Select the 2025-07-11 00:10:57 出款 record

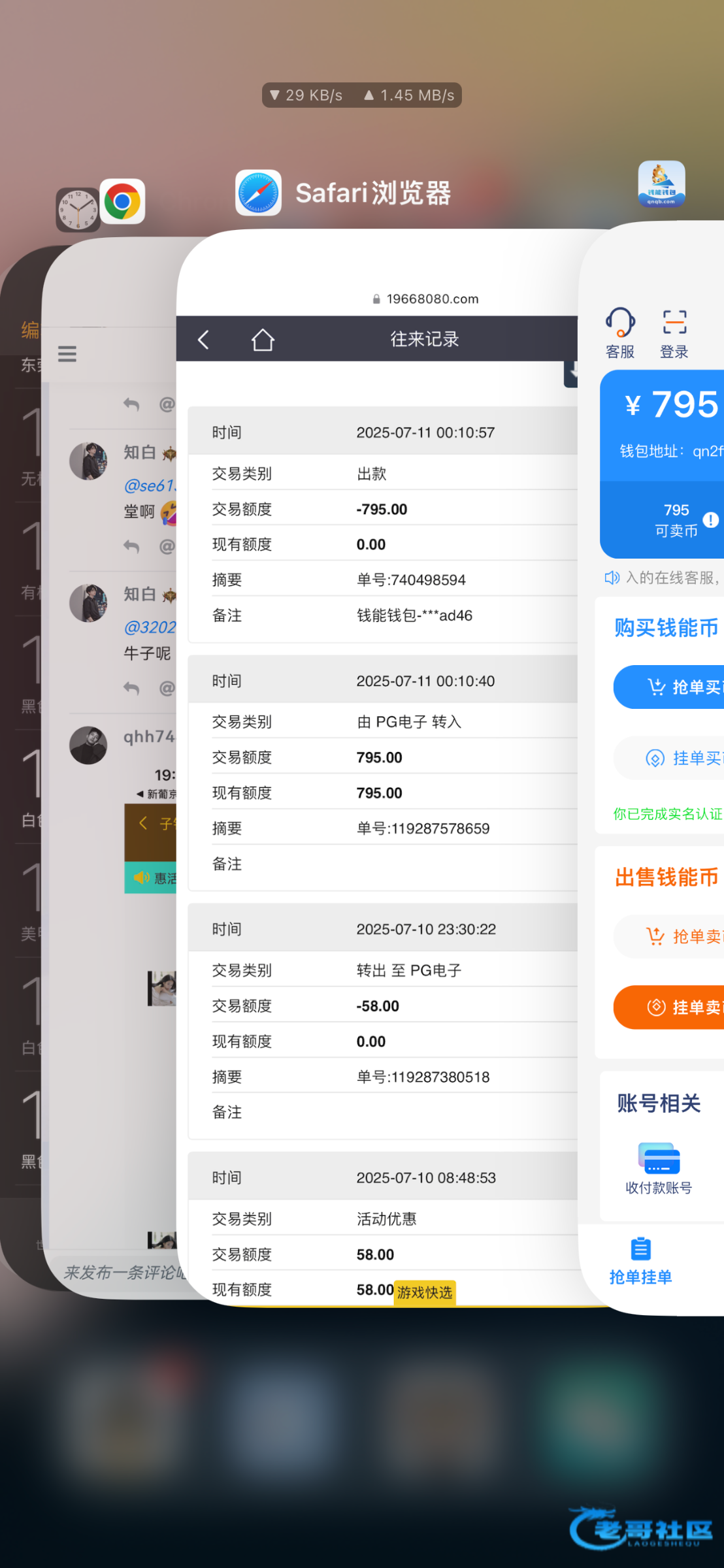(383, 523)
